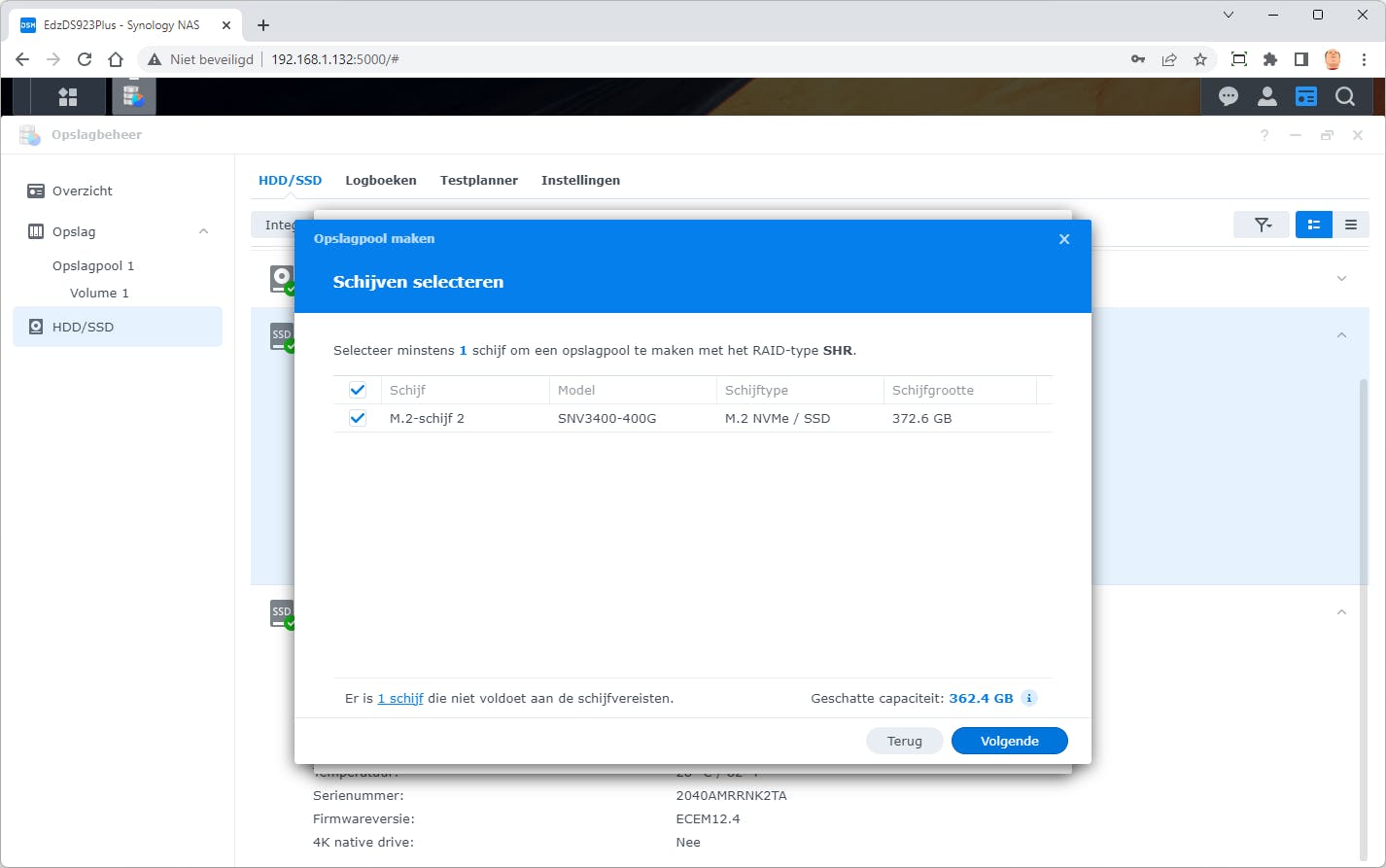Viewport: 1386px width, 868px height.
Task: Open notifications via the chat bubble icon
Action: pos(1228,96)
